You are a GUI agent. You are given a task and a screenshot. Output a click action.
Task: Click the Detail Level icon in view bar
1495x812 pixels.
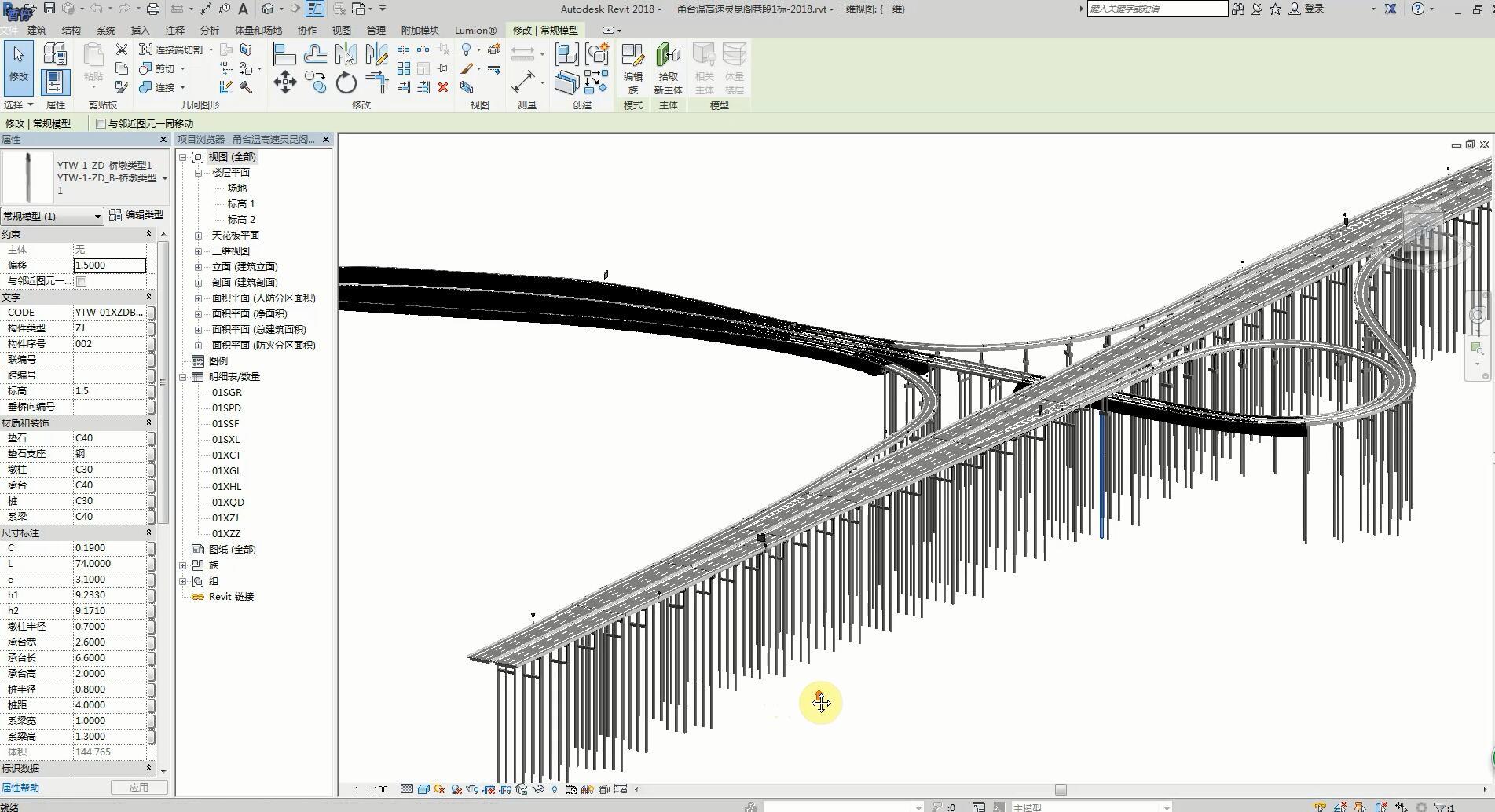click(407, 789)
